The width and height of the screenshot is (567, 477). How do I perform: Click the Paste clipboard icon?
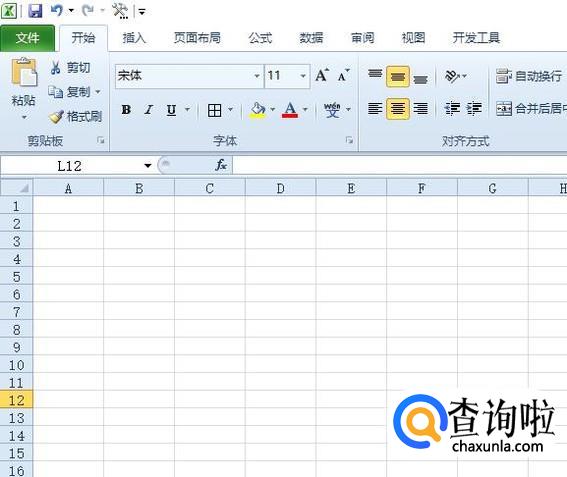pyautogui.click(x=24, y=72)
